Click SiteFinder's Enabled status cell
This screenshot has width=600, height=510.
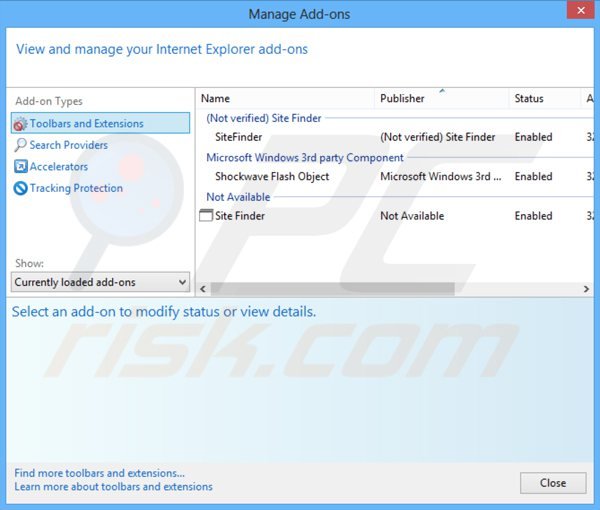click(533, 137)
